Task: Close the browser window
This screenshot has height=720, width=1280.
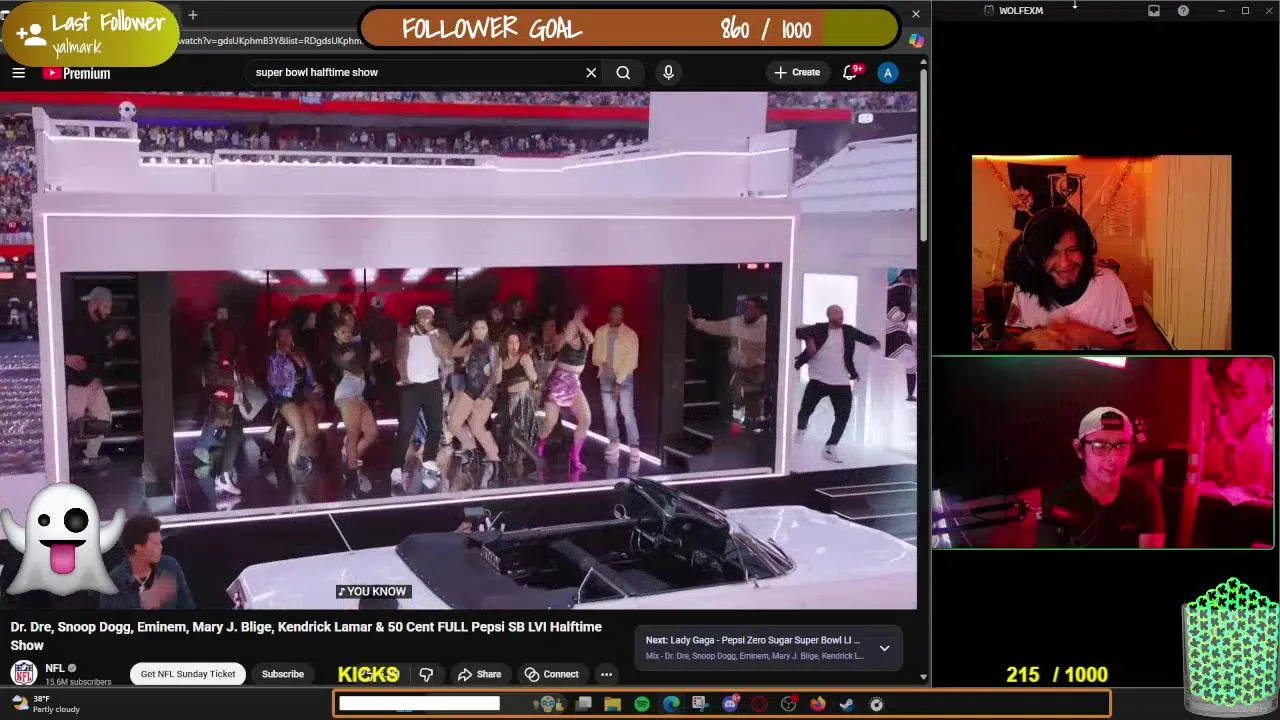Action: 915,14
